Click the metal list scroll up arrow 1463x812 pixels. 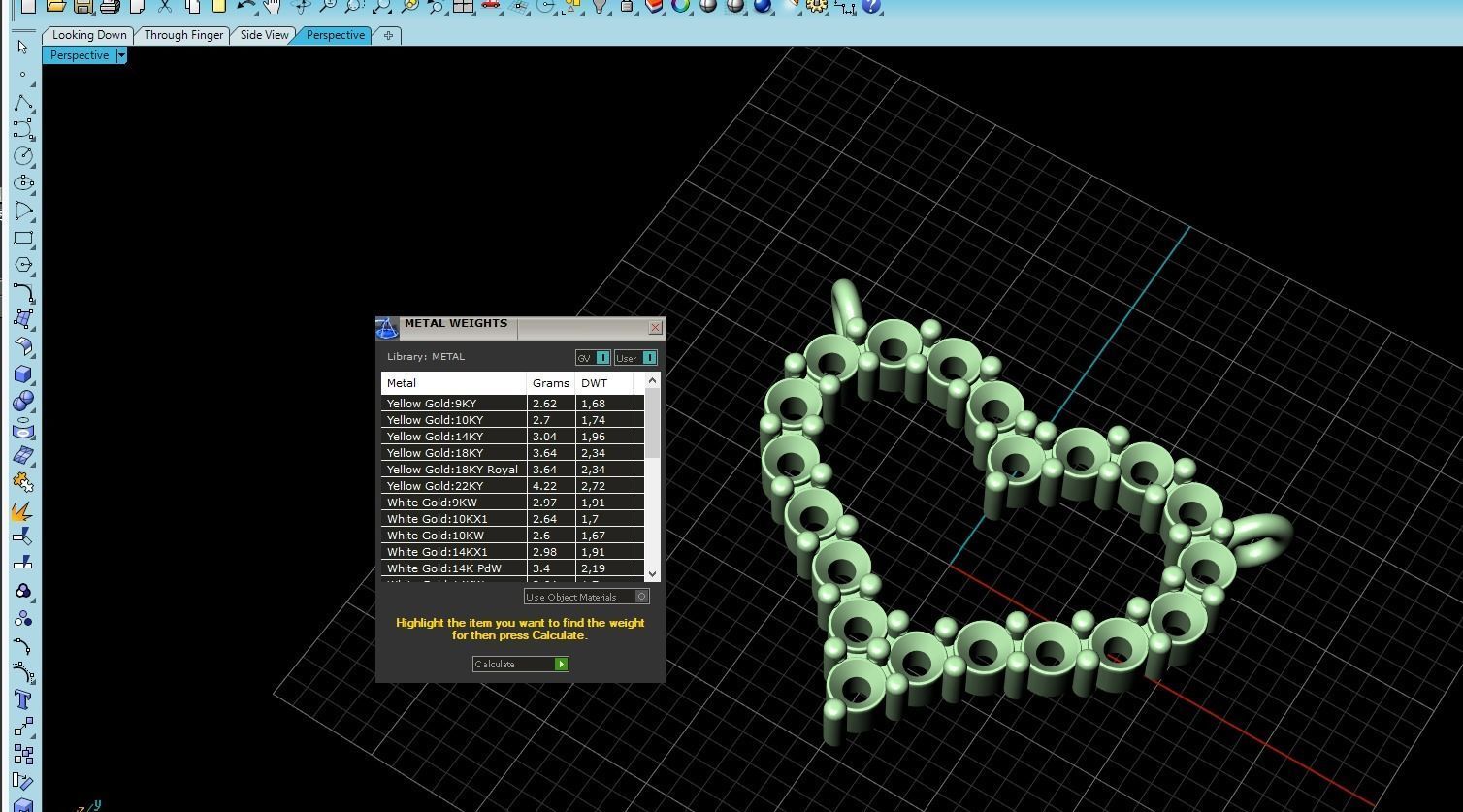coord(652,380)
